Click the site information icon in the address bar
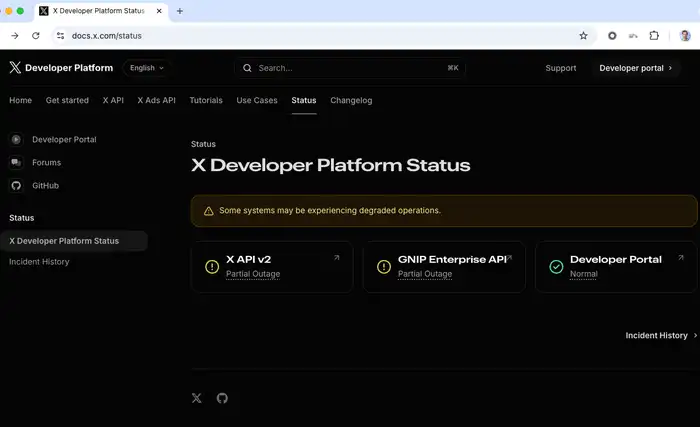This screenshot has width=700, height=427. click(x=60, y=36)
